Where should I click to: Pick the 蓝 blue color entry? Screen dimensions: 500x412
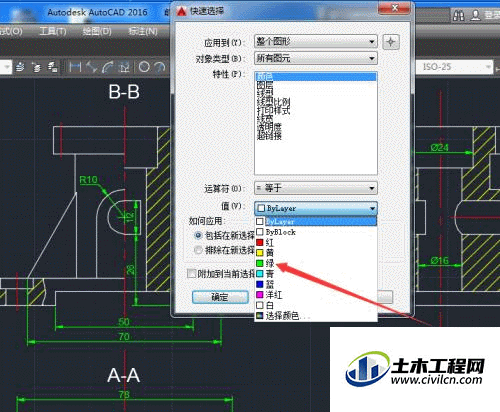pos(316,284)
